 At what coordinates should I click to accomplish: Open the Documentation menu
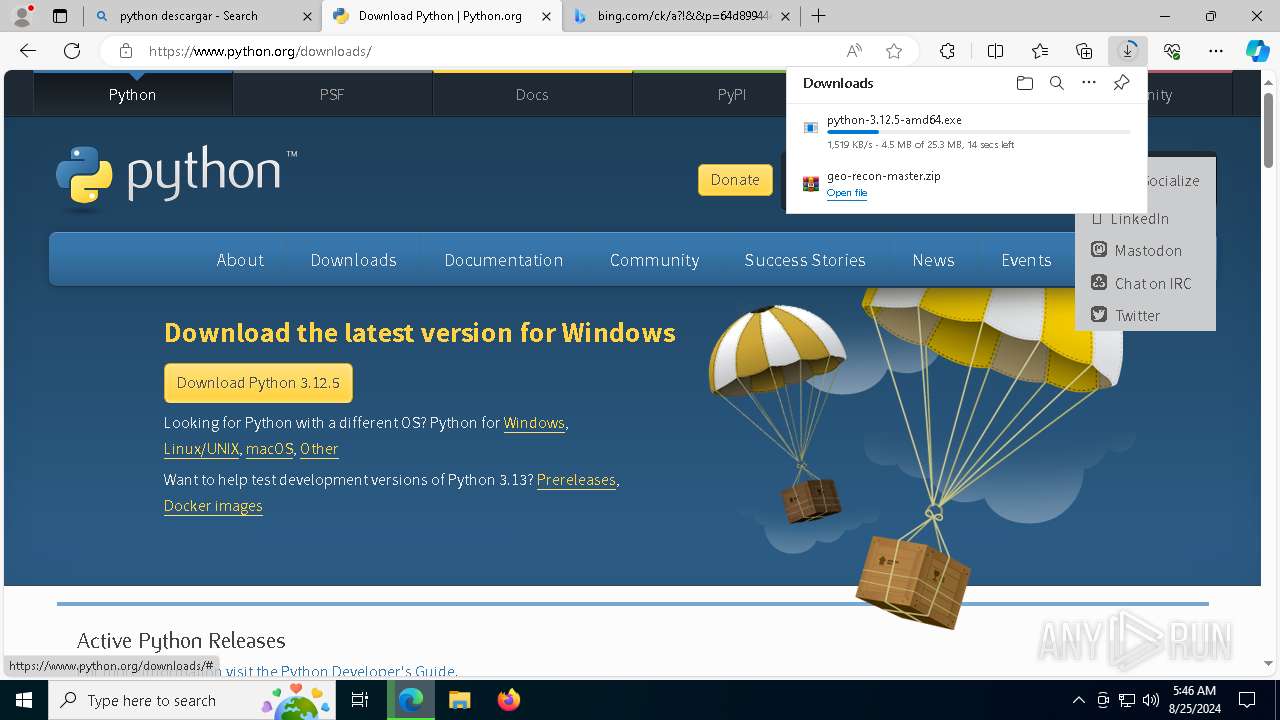(503, 260)
